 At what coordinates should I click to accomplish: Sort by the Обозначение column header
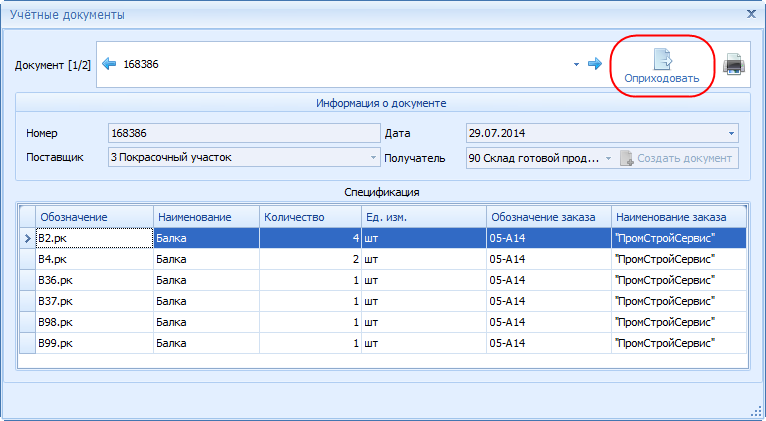[x=94, y=217]
